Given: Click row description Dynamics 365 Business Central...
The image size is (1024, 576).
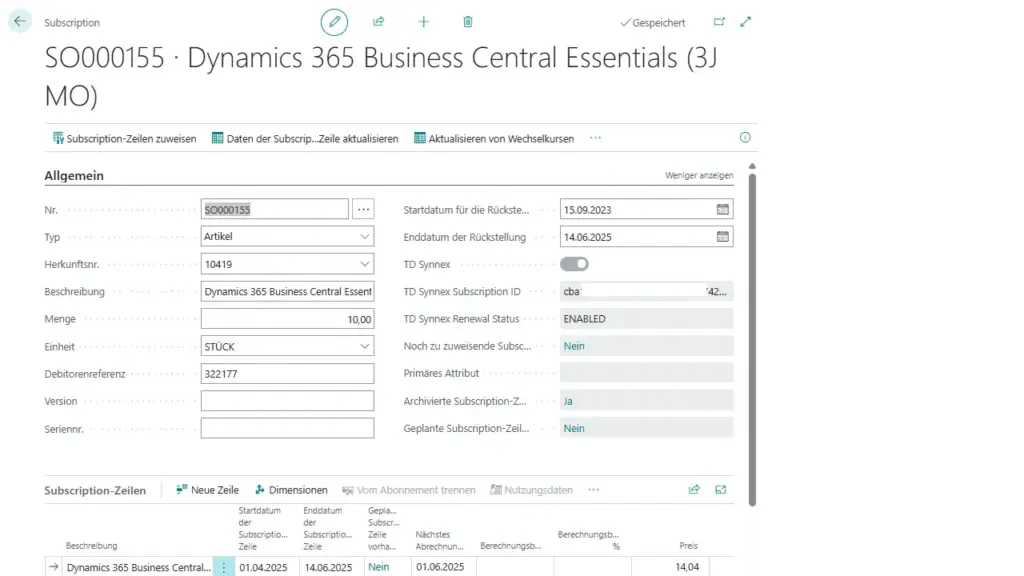Looking at the screenshot, I should pyautogui.click(x=138, y=567).
